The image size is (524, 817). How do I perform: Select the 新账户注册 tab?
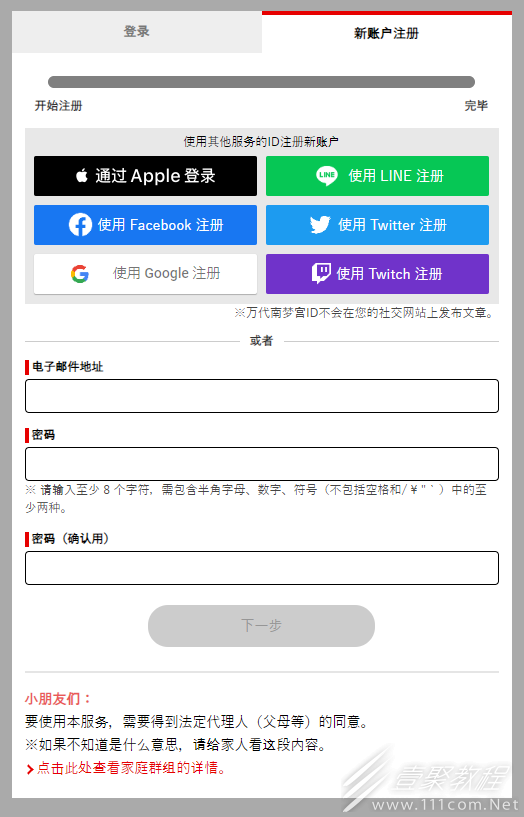point(386,32)
